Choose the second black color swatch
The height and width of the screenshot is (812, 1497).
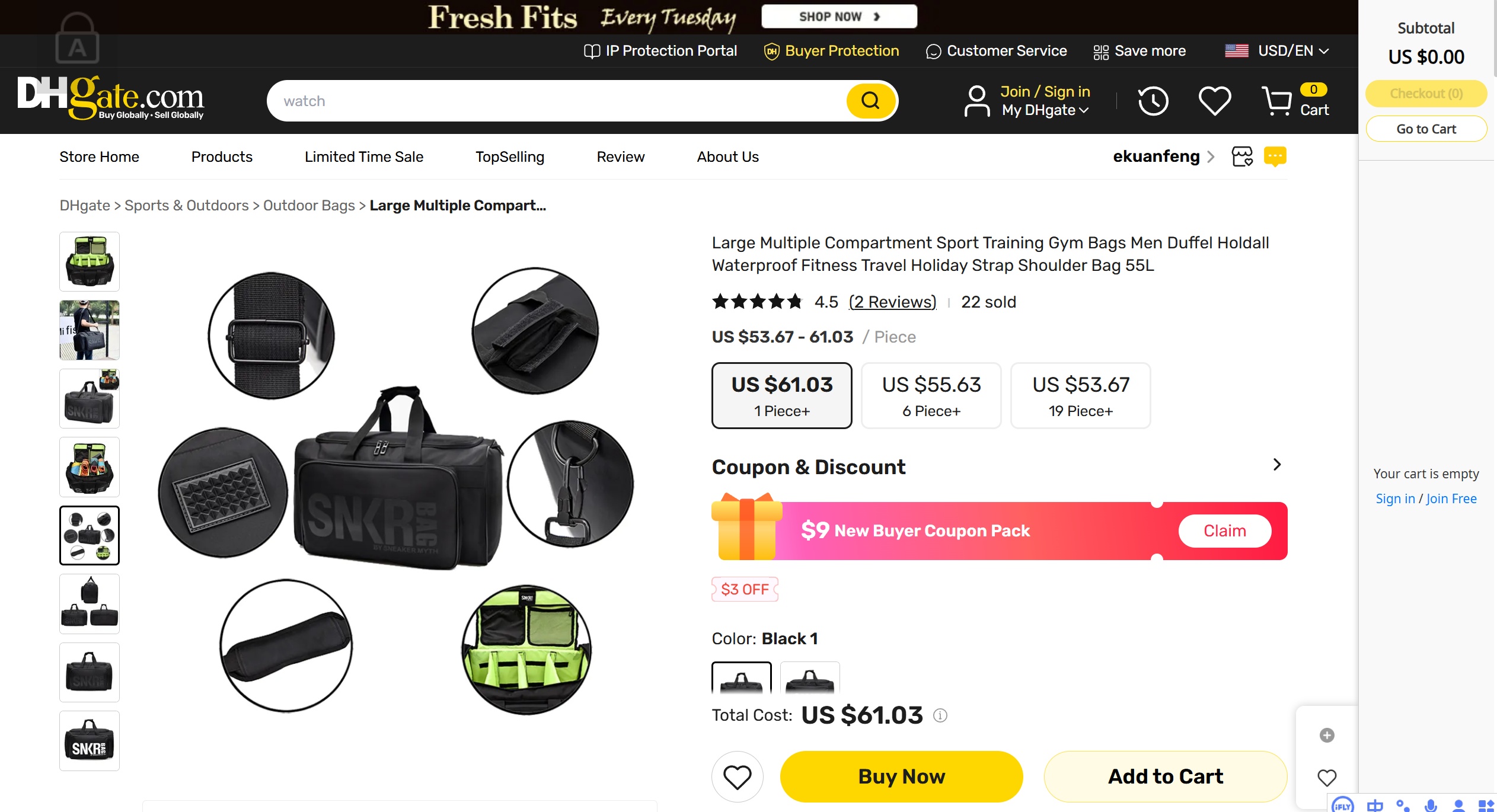click(809, 678)
